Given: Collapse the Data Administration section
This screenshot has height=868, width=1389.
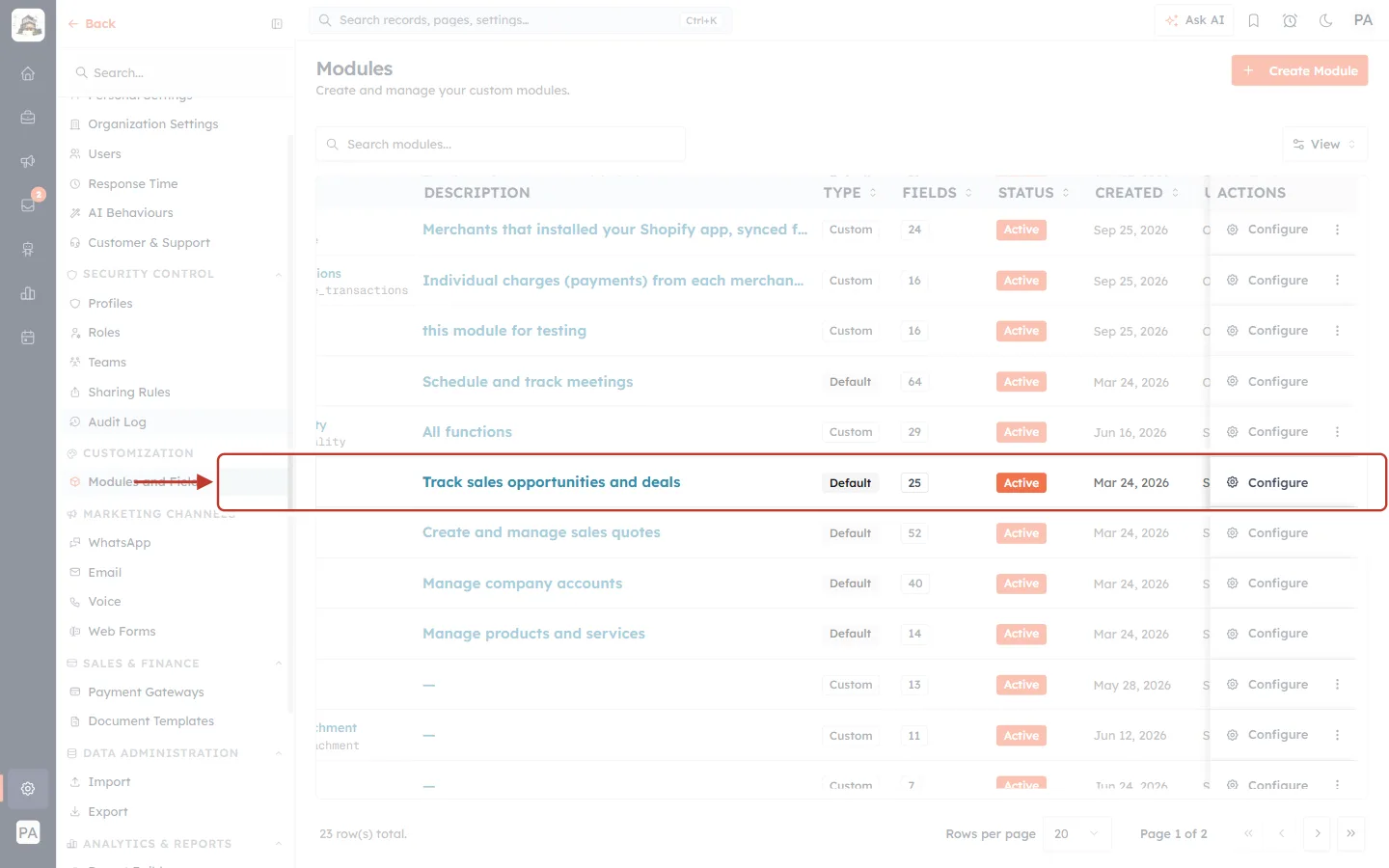Looking at the screenshot, I should point(279,753).
